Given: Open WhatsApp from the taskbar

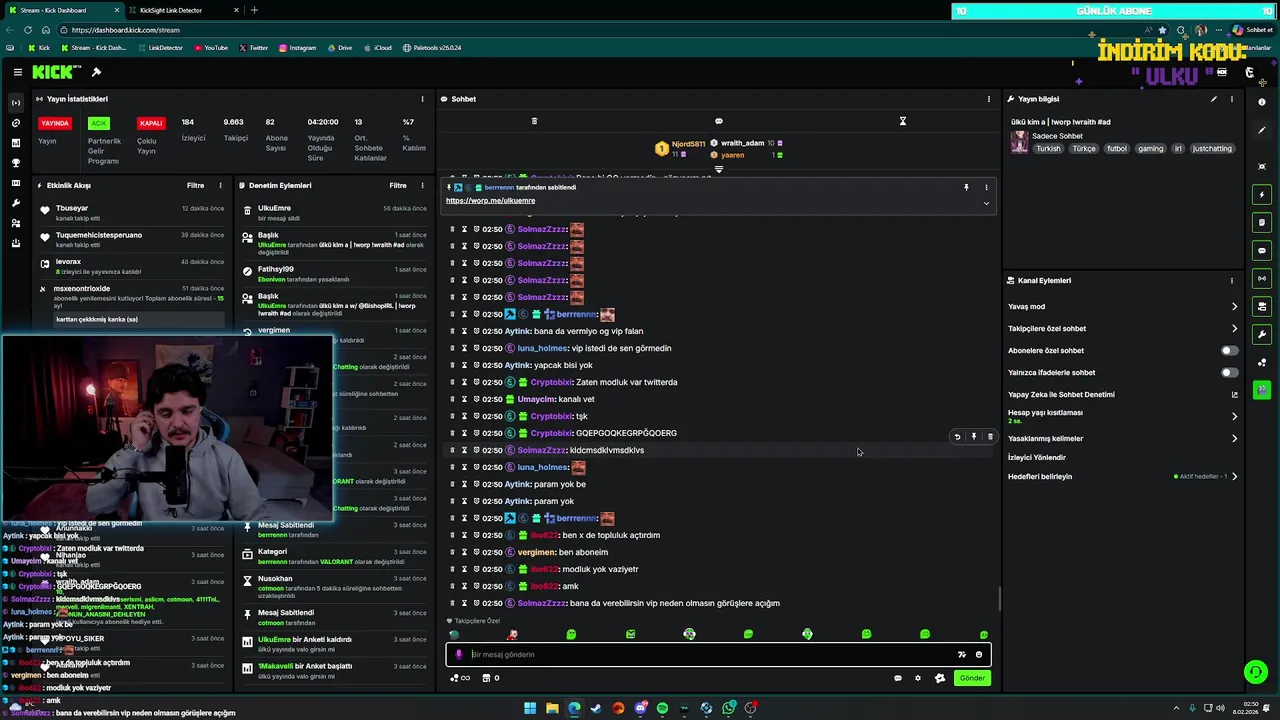Looking at the screenshot, I should pos(728,708).
